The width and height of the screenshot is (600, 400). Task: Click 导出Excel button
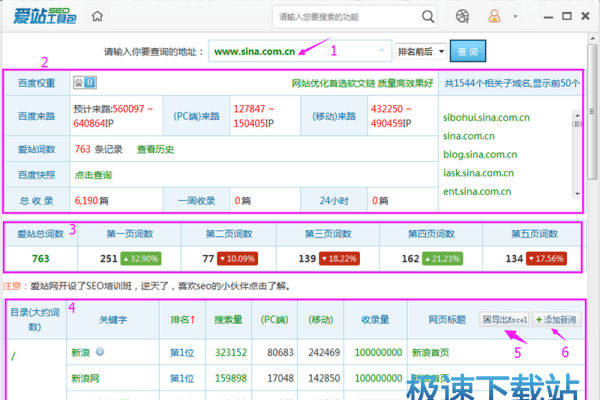pos(504,319)
